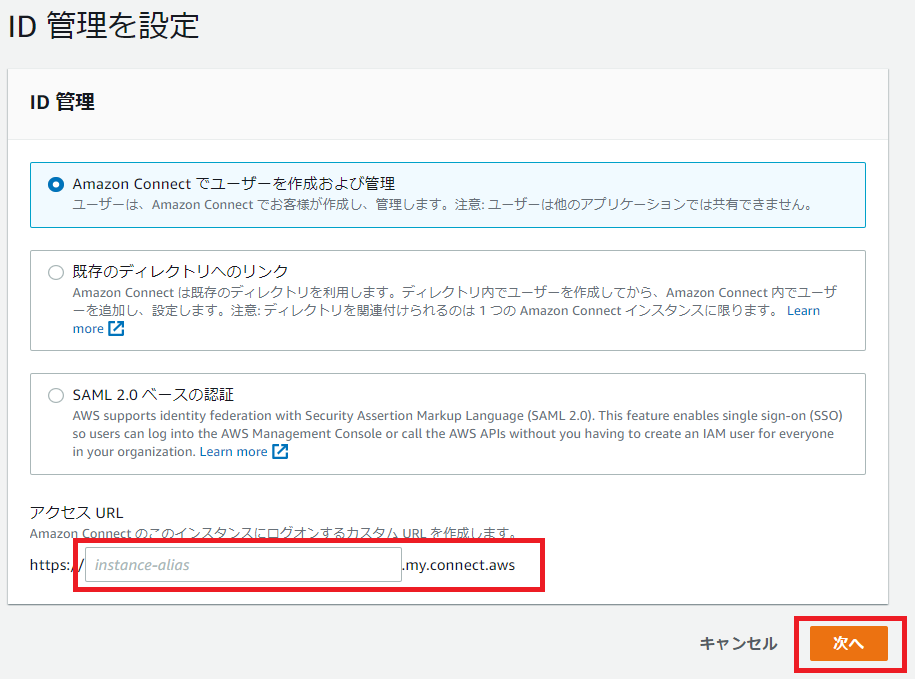Click the 次へ (Next) button

[x=848, y=643]
